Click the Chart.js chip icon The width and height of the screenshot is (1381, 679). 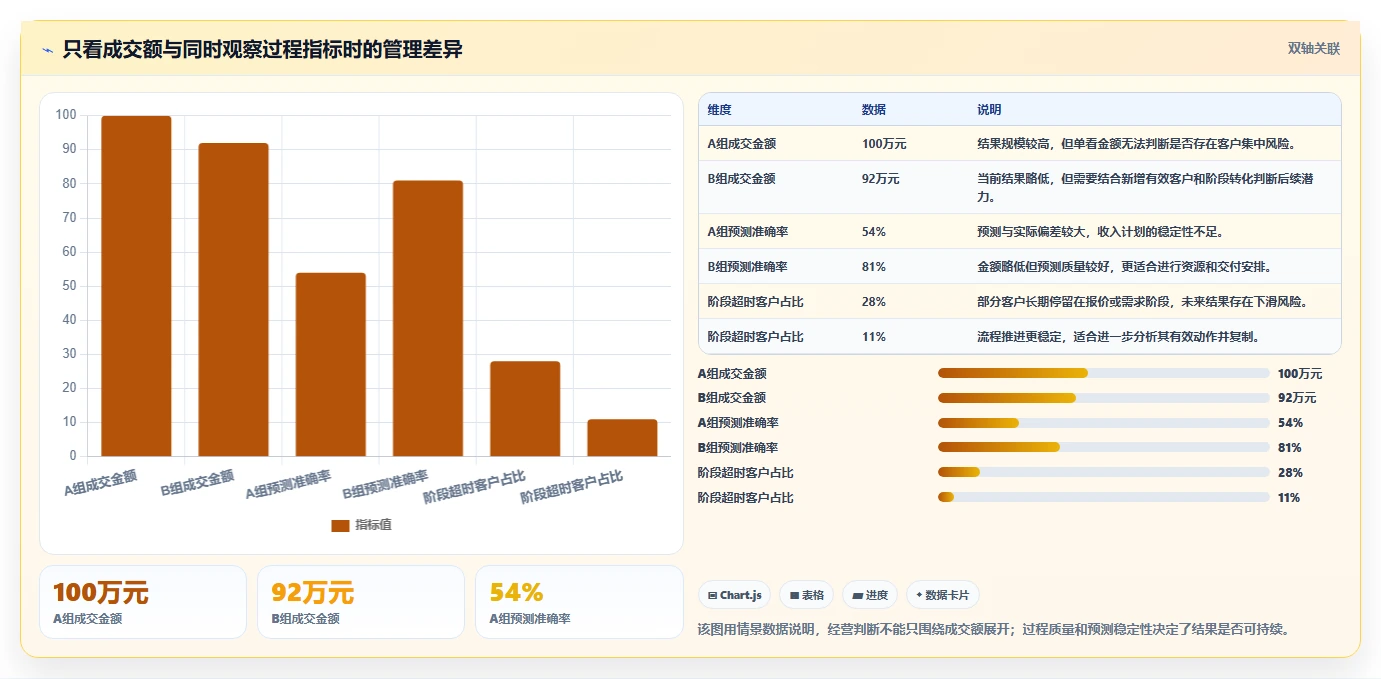(712, 595)
